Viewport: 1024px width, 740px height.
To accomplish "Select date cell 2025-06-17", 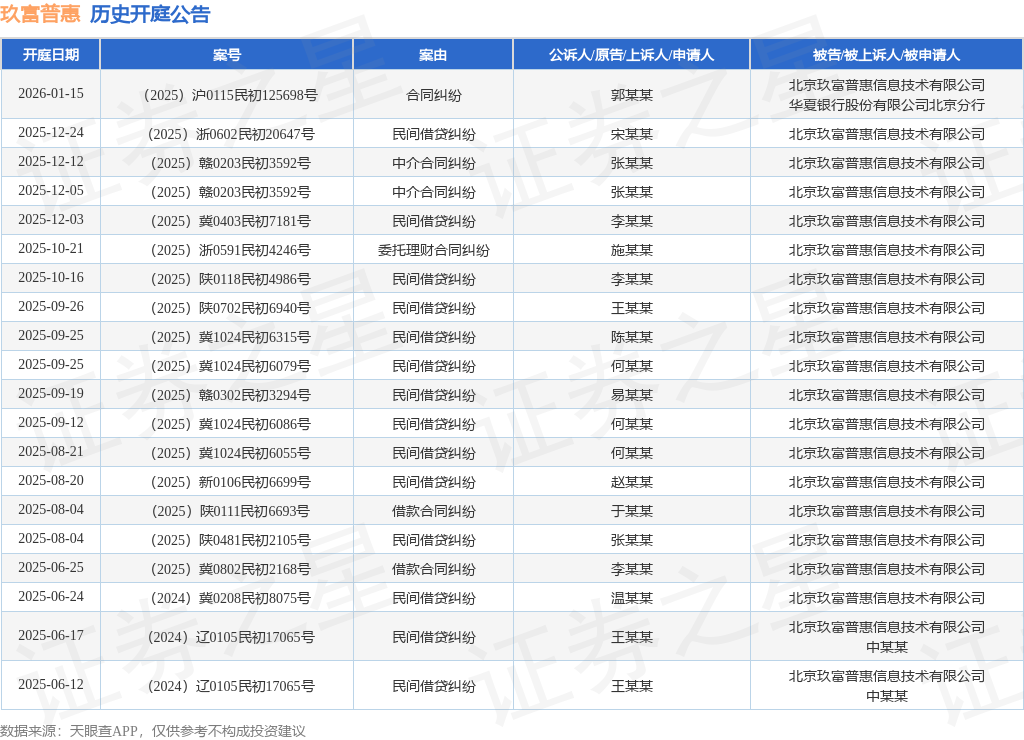I will 51,635.
